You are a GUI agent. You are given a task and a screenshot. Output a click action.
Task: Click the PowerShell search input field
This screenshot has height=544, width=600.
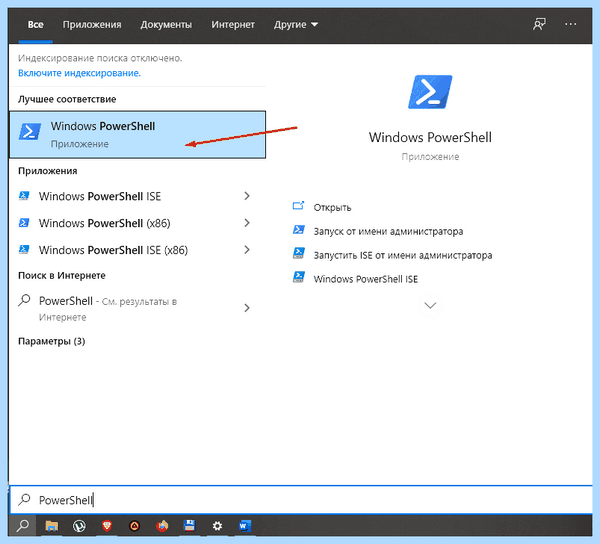point(301,500)
